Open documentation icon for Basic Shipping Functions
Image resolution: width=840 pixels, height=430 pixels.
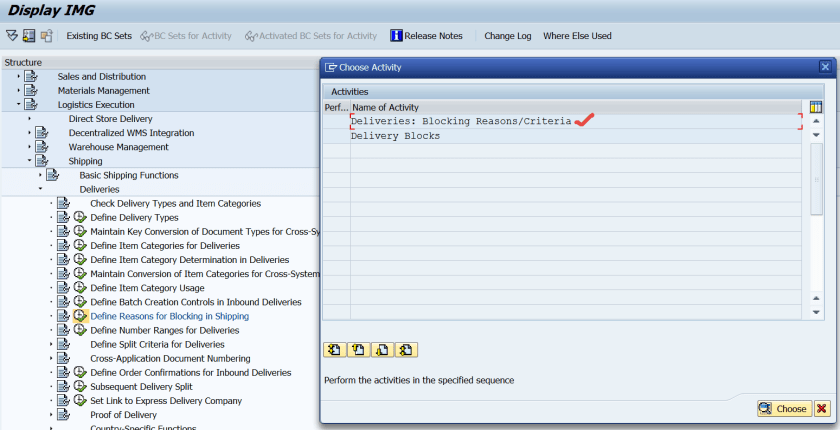(x=52, y=175)
